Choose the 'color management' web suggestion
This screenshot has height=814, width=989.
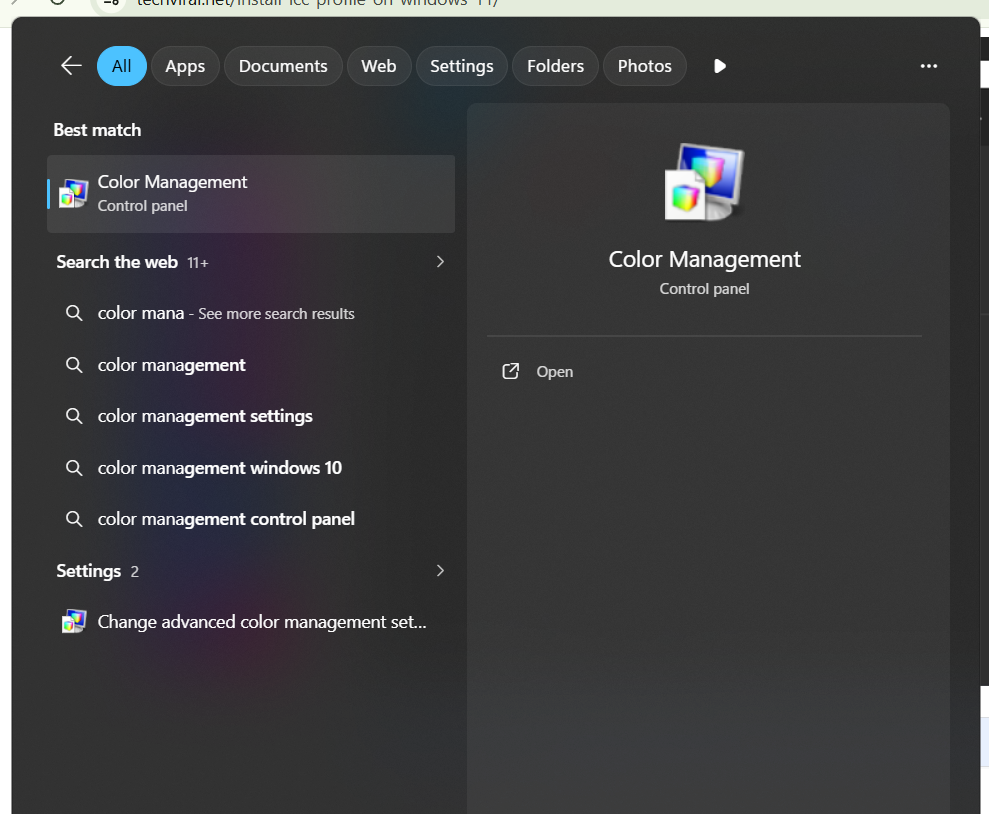coord(251,365)
